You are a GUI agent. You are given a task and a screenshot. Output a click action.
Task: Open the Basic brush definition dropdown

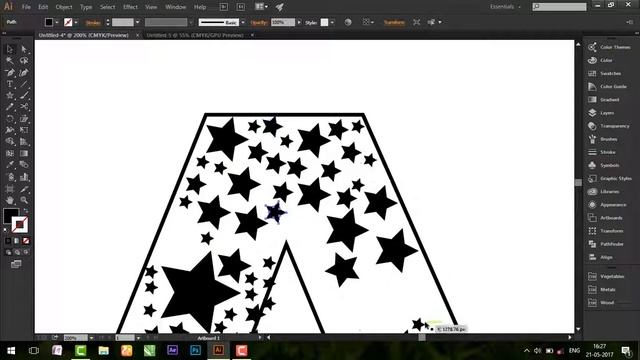coord(243,22)
